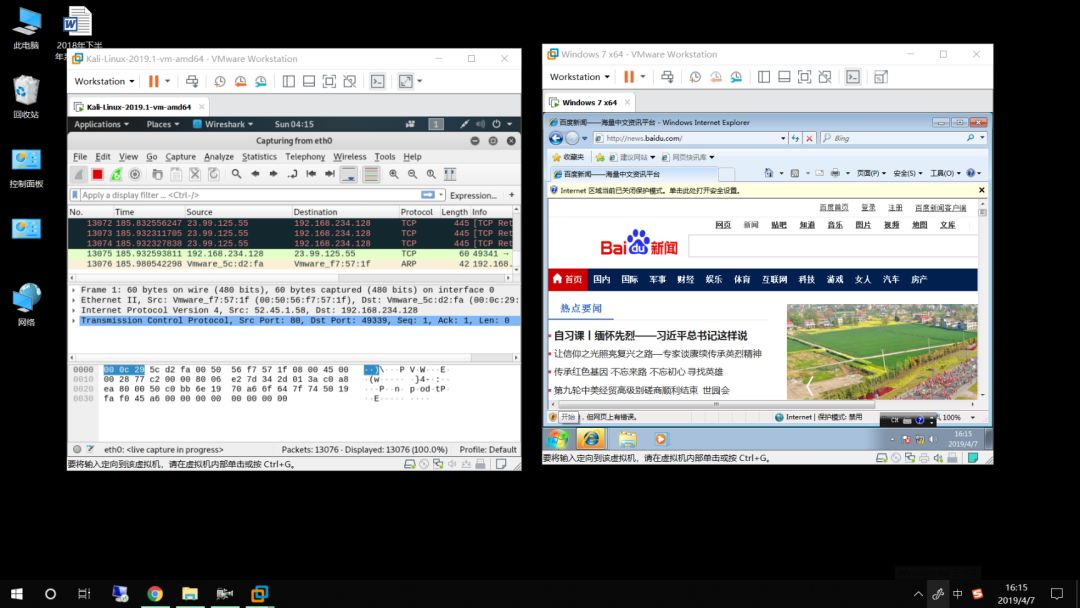Screen dimensions: 1080x608
Task: Toggle auto-scroll during live capture
Action: click(x=349, y=174)
